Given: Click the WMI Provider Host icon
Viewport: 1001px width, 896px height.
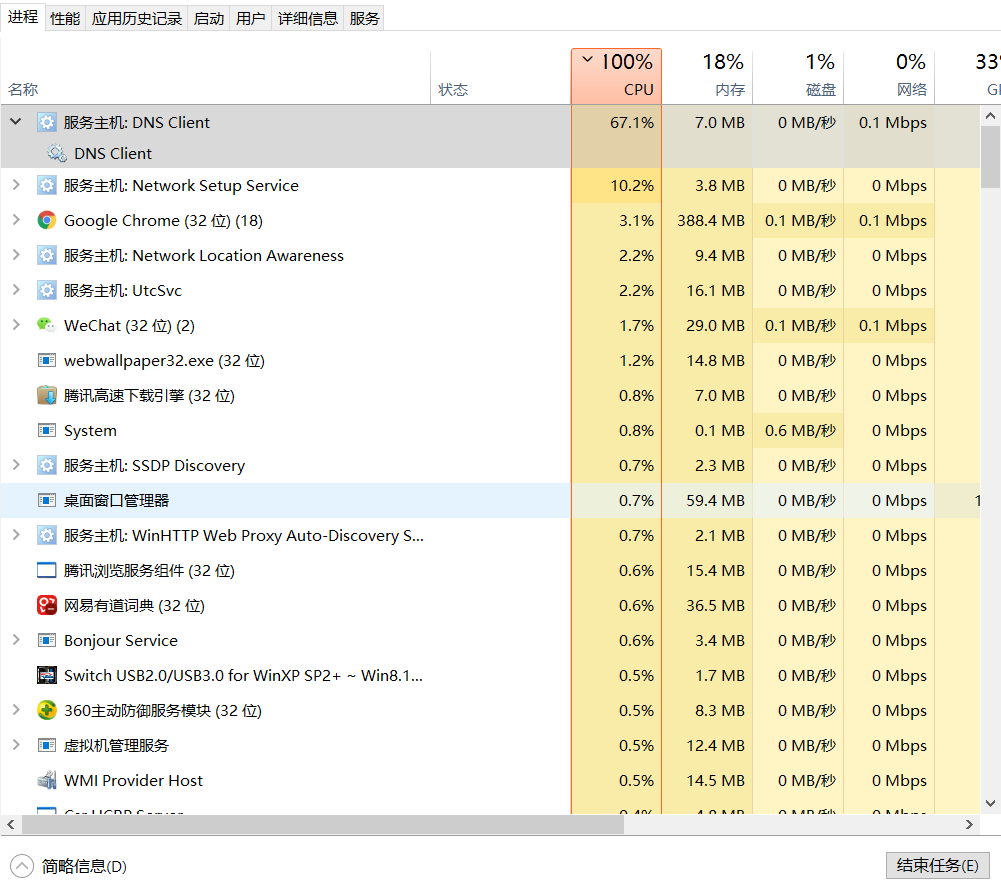Looking at the screenshot, I should click(47, 781).
